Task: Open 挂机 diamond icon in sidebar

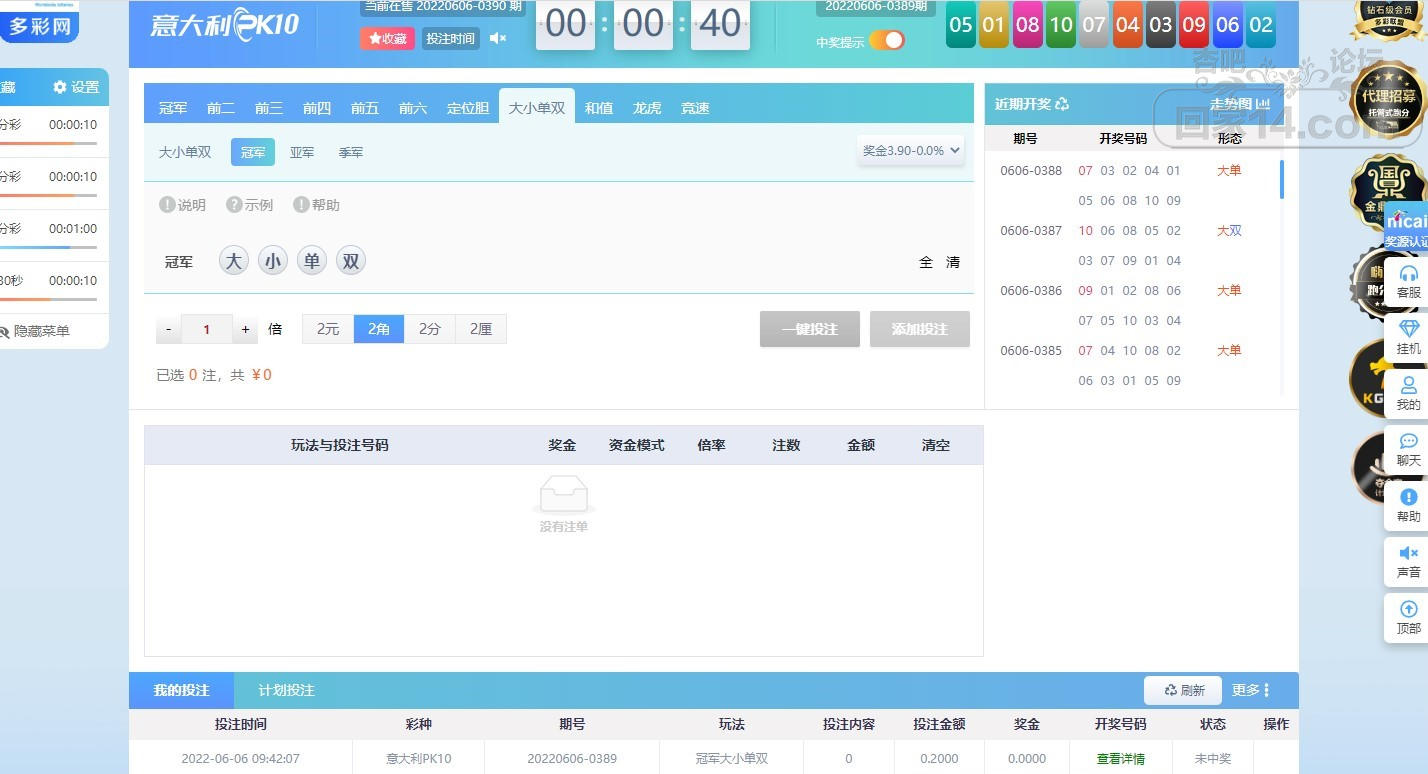Action: (x=1409, y=329)
